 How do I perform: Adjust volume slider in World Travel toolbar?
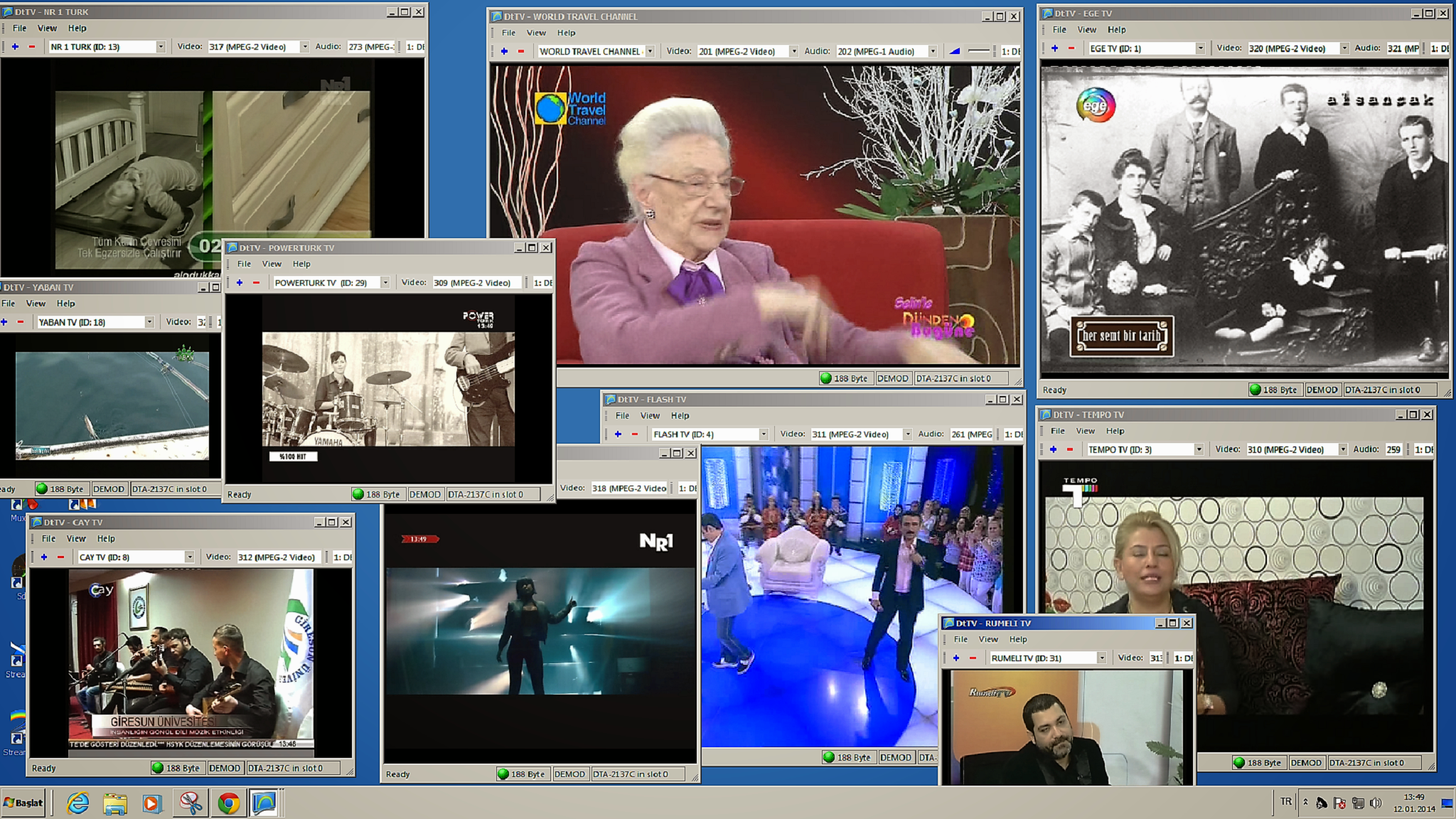click(x=979, y=51)
